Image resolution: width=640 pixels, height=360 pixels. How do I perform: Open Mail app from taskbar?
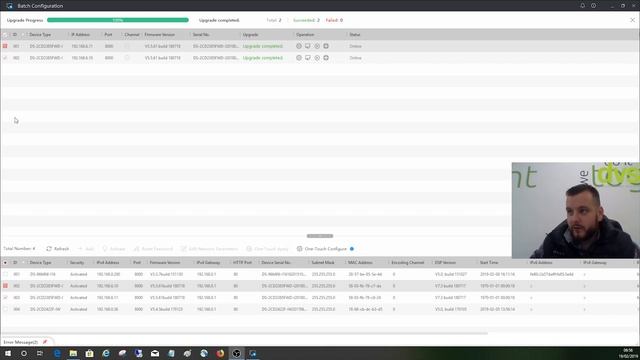click(x=155, y=353)
